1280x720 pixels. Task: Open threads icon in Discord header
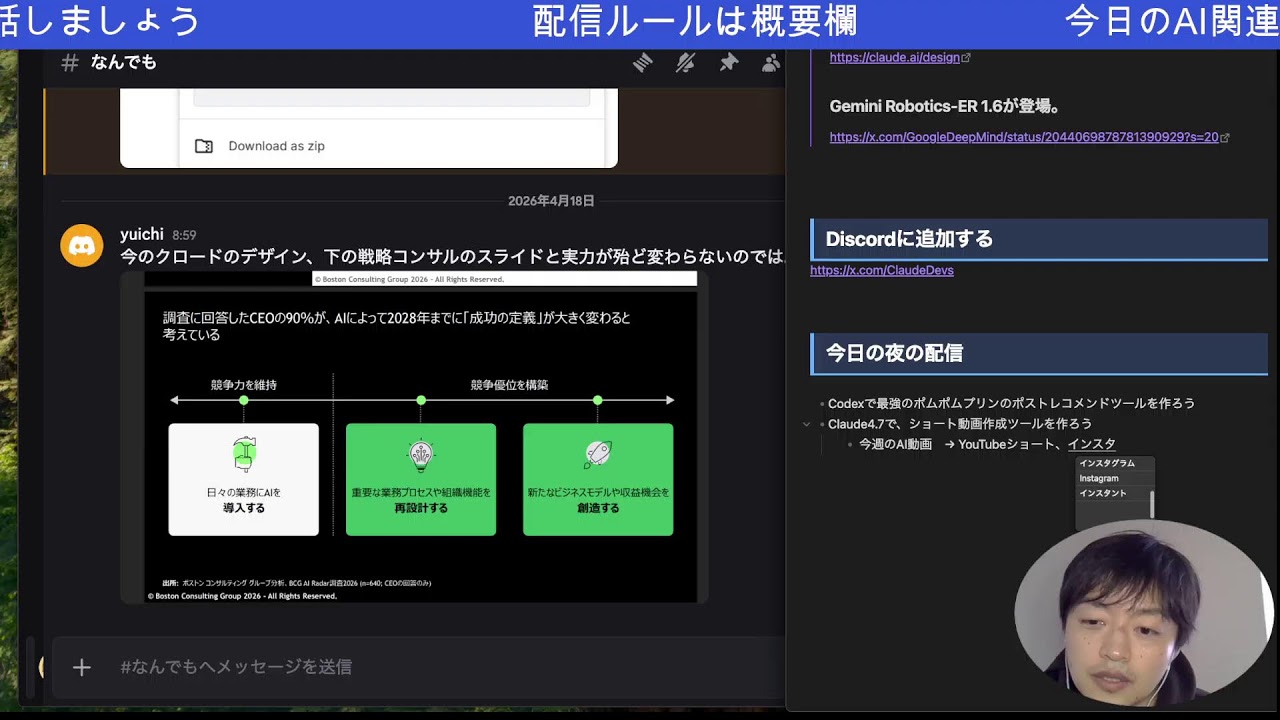point(643,63)
